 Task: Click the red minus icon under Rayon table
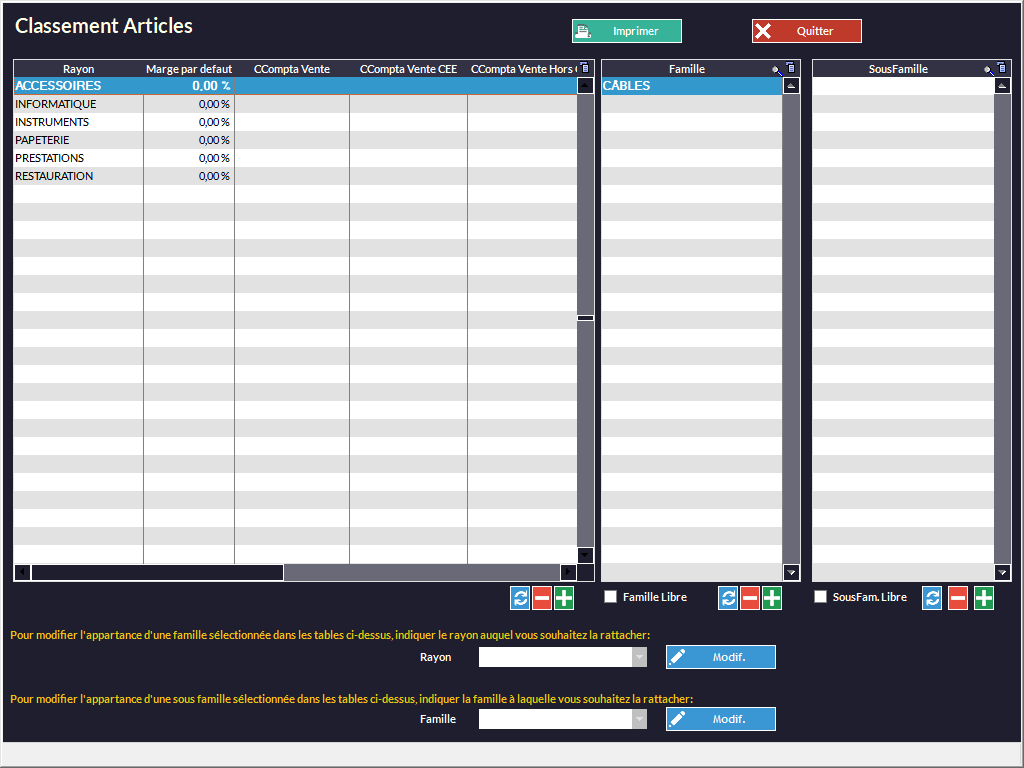(x=542, y=598)
